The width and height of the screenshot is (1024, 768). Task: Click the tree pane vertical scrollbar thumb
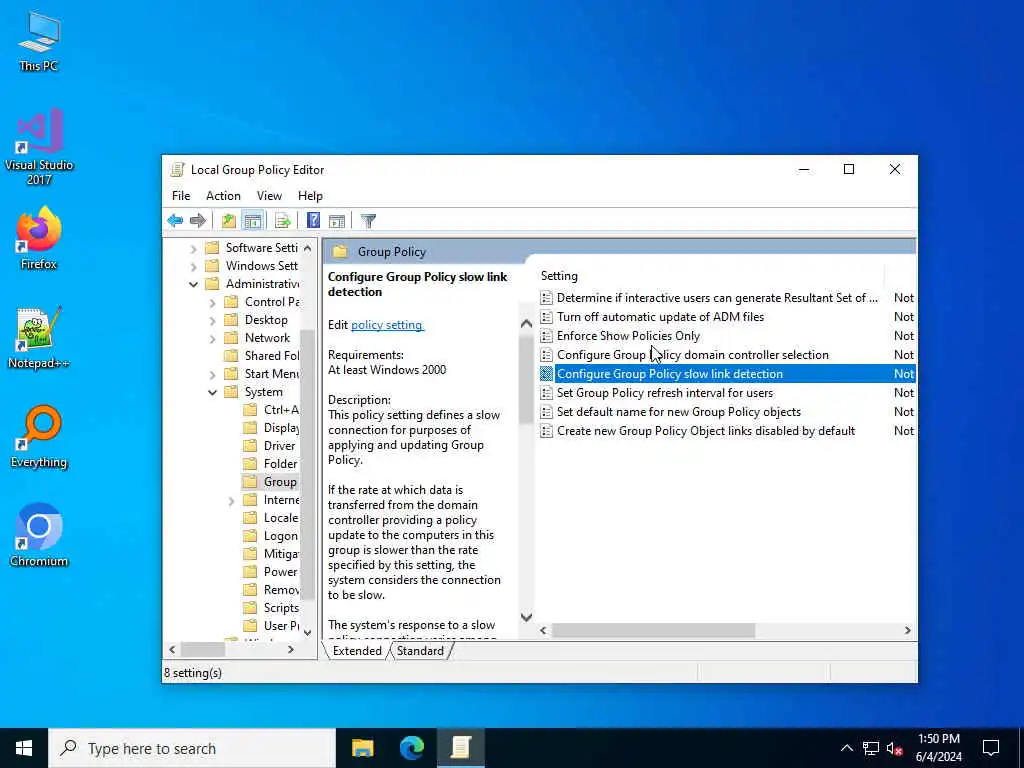click(307, 464)
